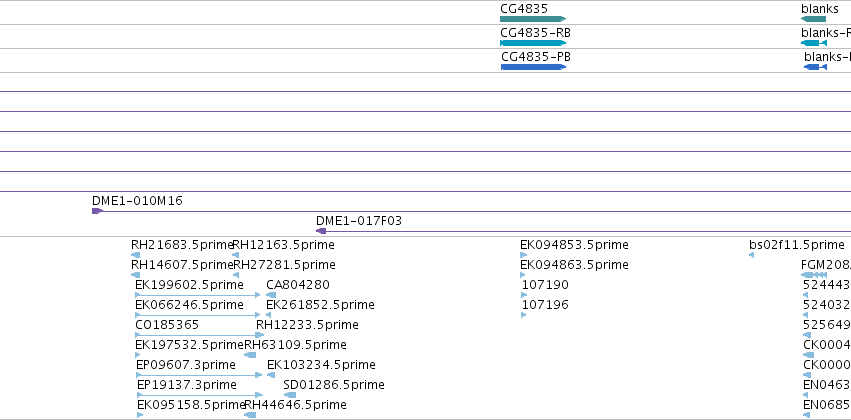The image size is (851, 420).
Task: Click the CA804280 feature block
Action: (271, 295)
